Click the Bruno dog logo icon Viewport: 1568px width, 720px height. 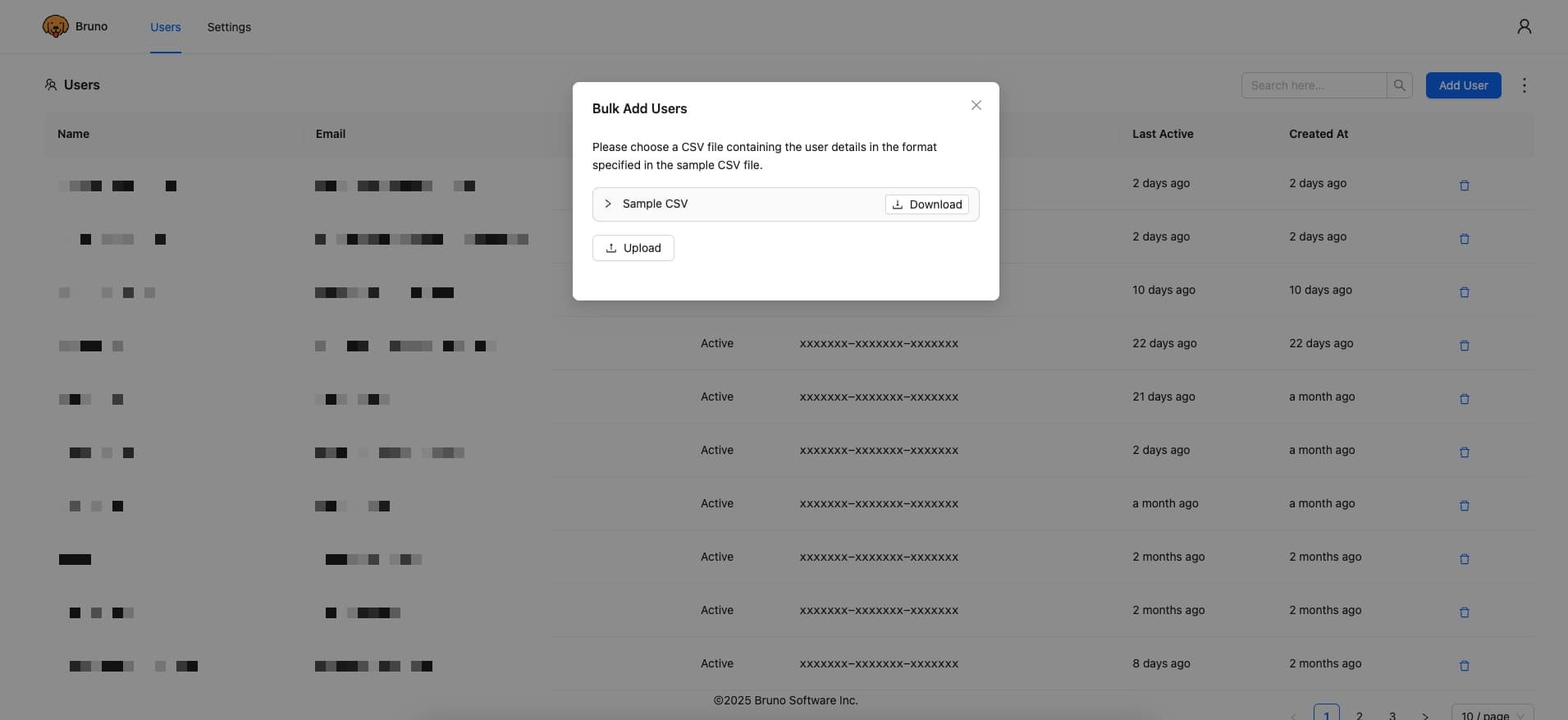pyautogui.click(x=55, y=26)
